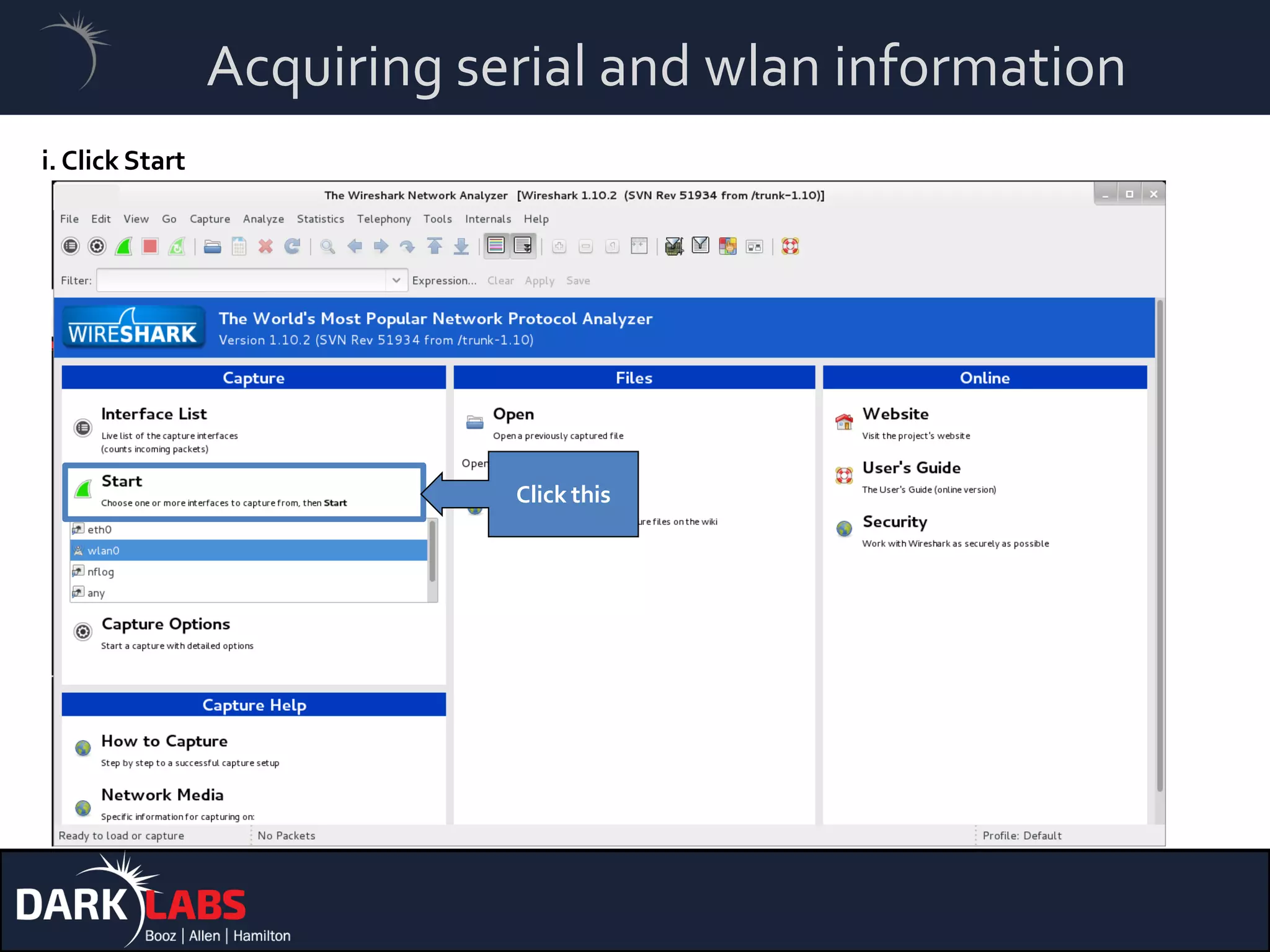Viewport: 1270px width, 952px height.
Task: Open Capture Options in the Capture panel
Action: tap(166, 624)
